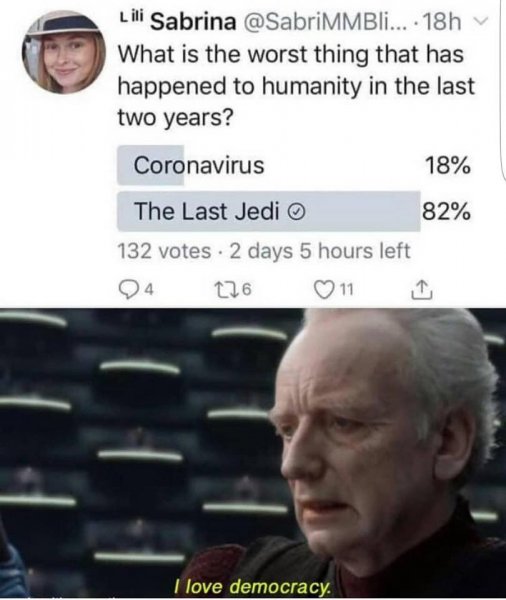Image resolution: width=506 pixels, height=600 pixels.
Task: Open Sabrina display name link
Action: coord(193,22)
